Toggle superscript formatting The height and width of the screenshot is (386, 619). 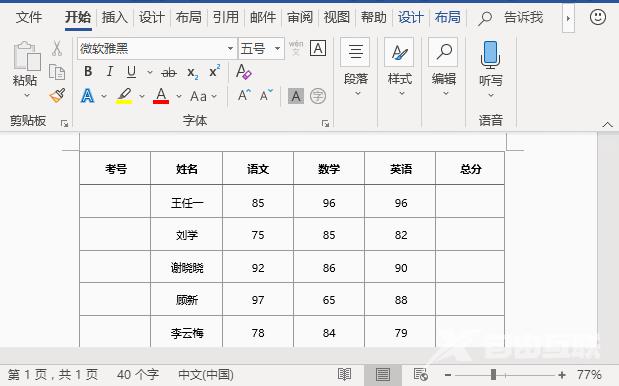pos(214,71)
